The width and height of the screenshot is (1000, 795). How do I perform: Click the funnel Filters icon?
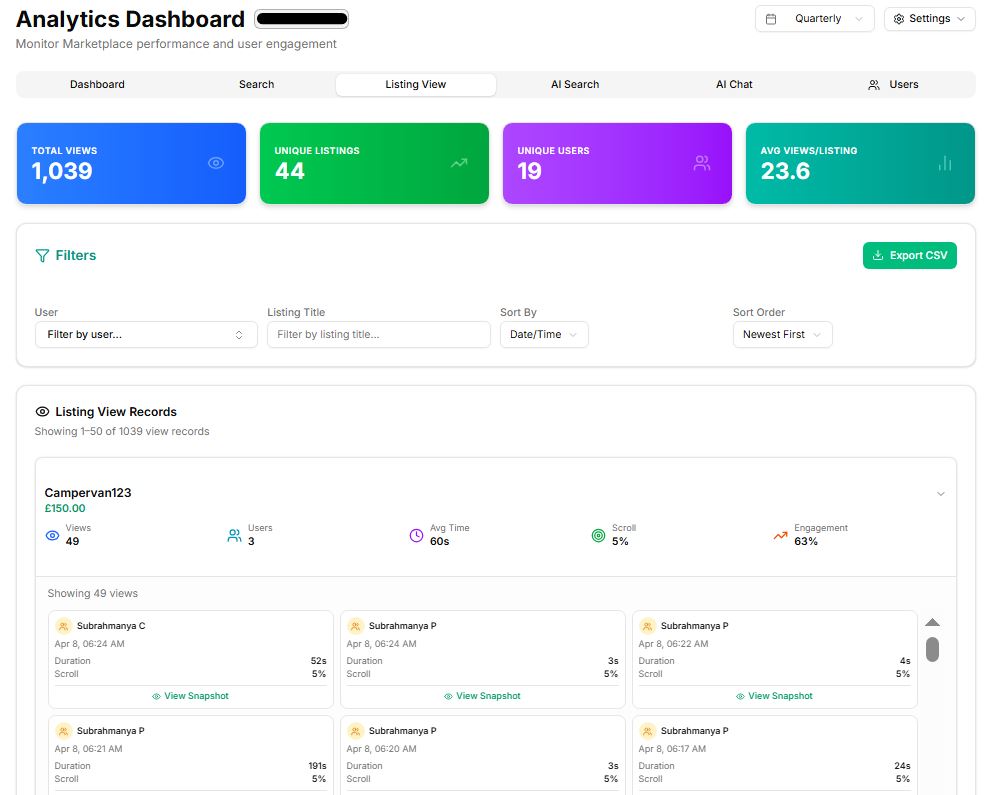[x=42, y=256]
